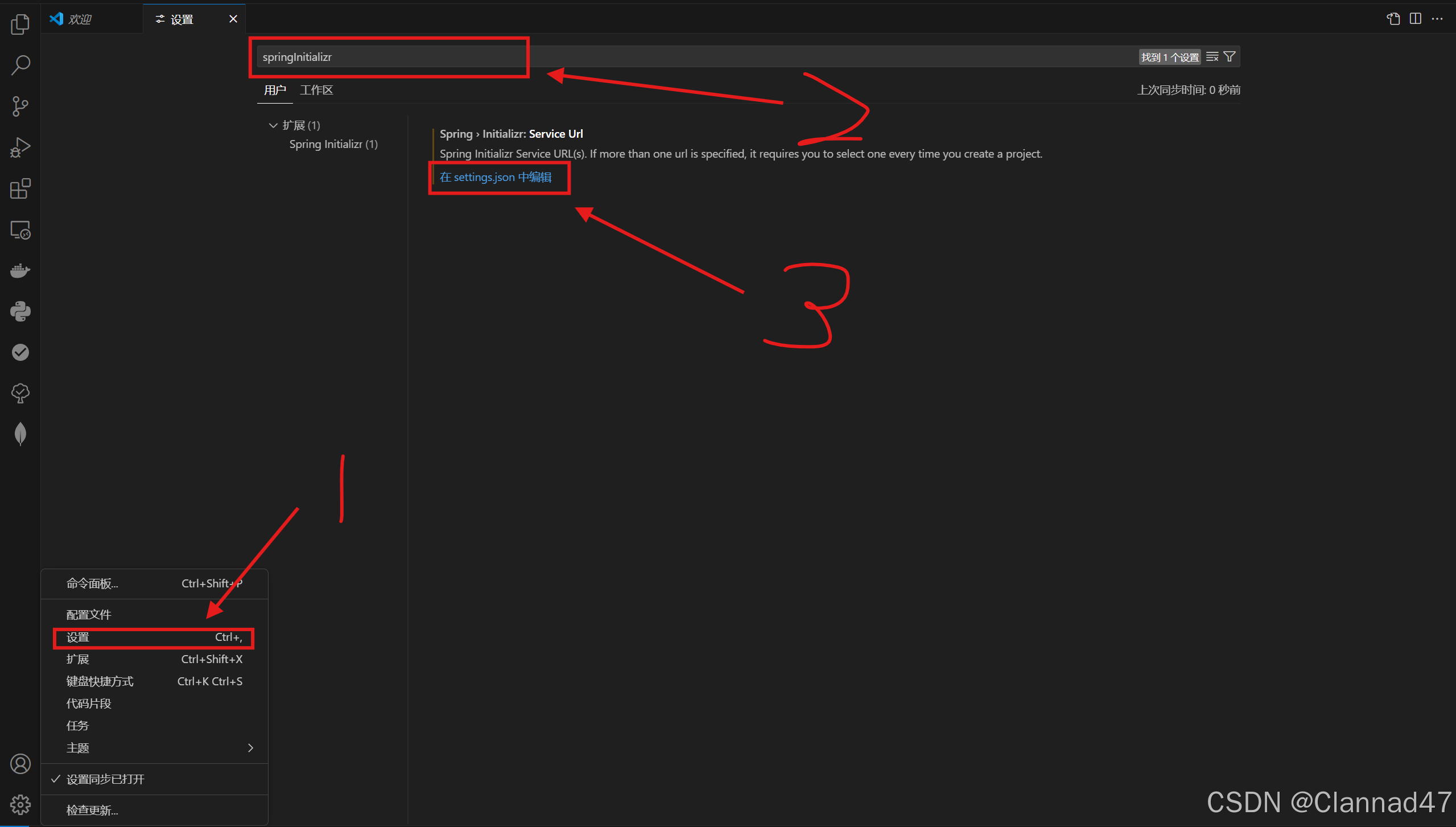1456x827 pixels.
Task: Open the Search view icon
Action: click(x=20, y=65)
